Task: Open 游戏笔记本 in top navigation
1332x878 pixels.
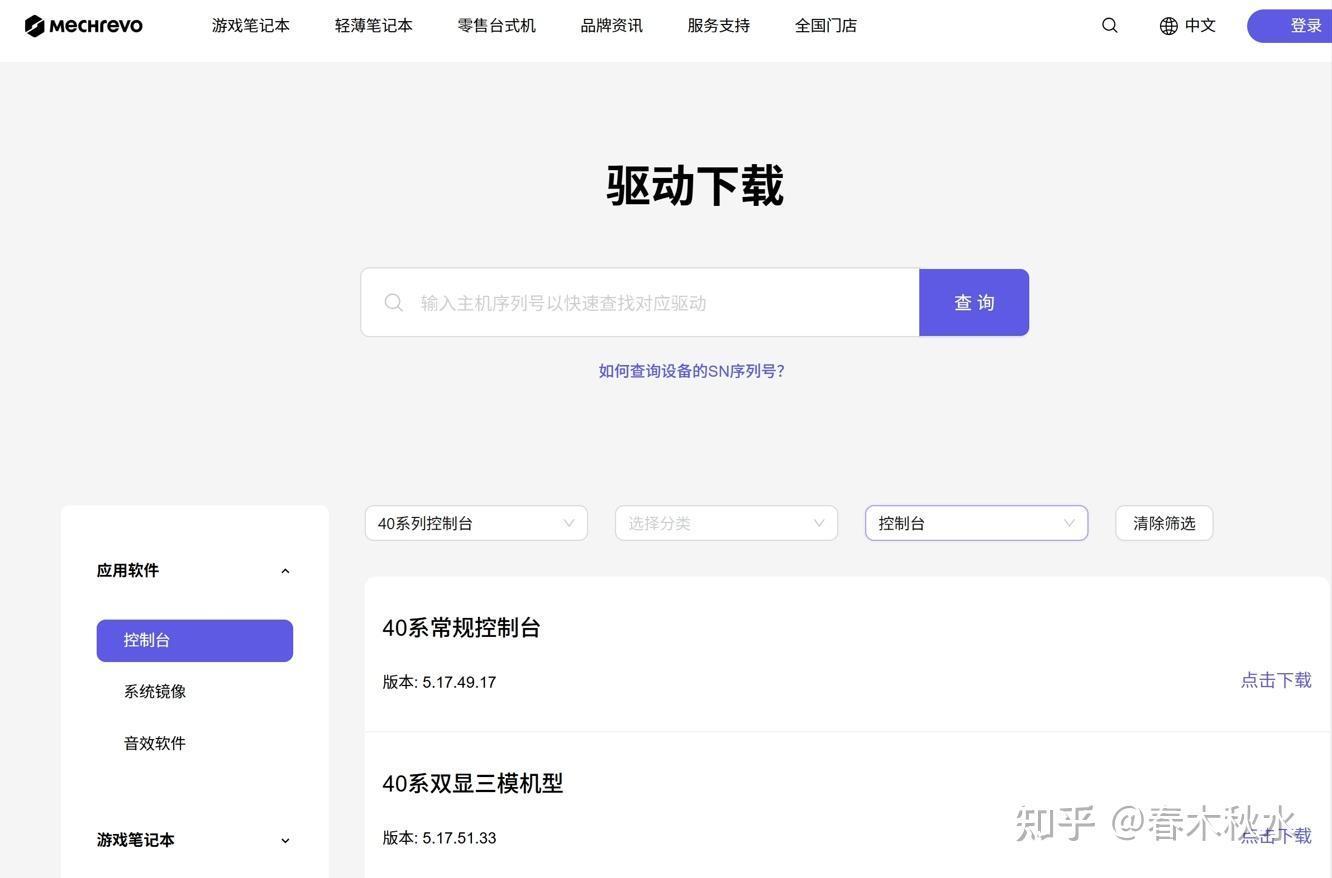Action: (x=251, y=26)
